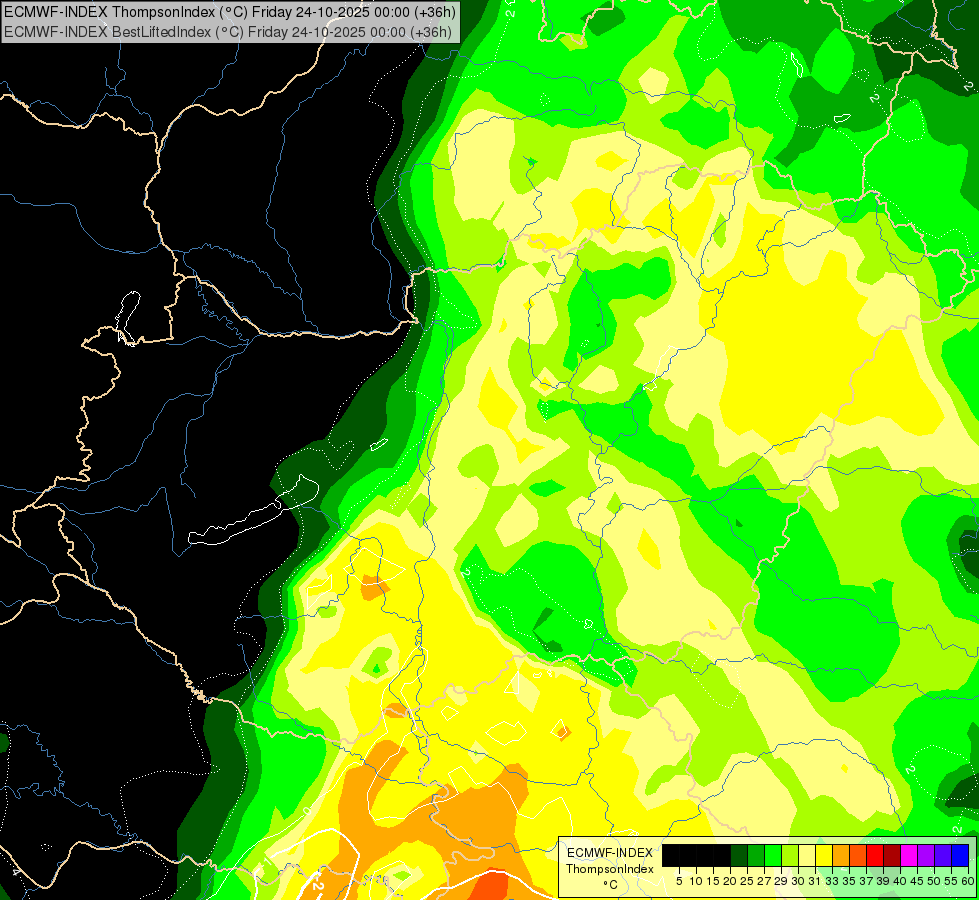This screenshot has height=900, width=979.
Task: Click legend scale value 45
Action: [x=917, y=881]
